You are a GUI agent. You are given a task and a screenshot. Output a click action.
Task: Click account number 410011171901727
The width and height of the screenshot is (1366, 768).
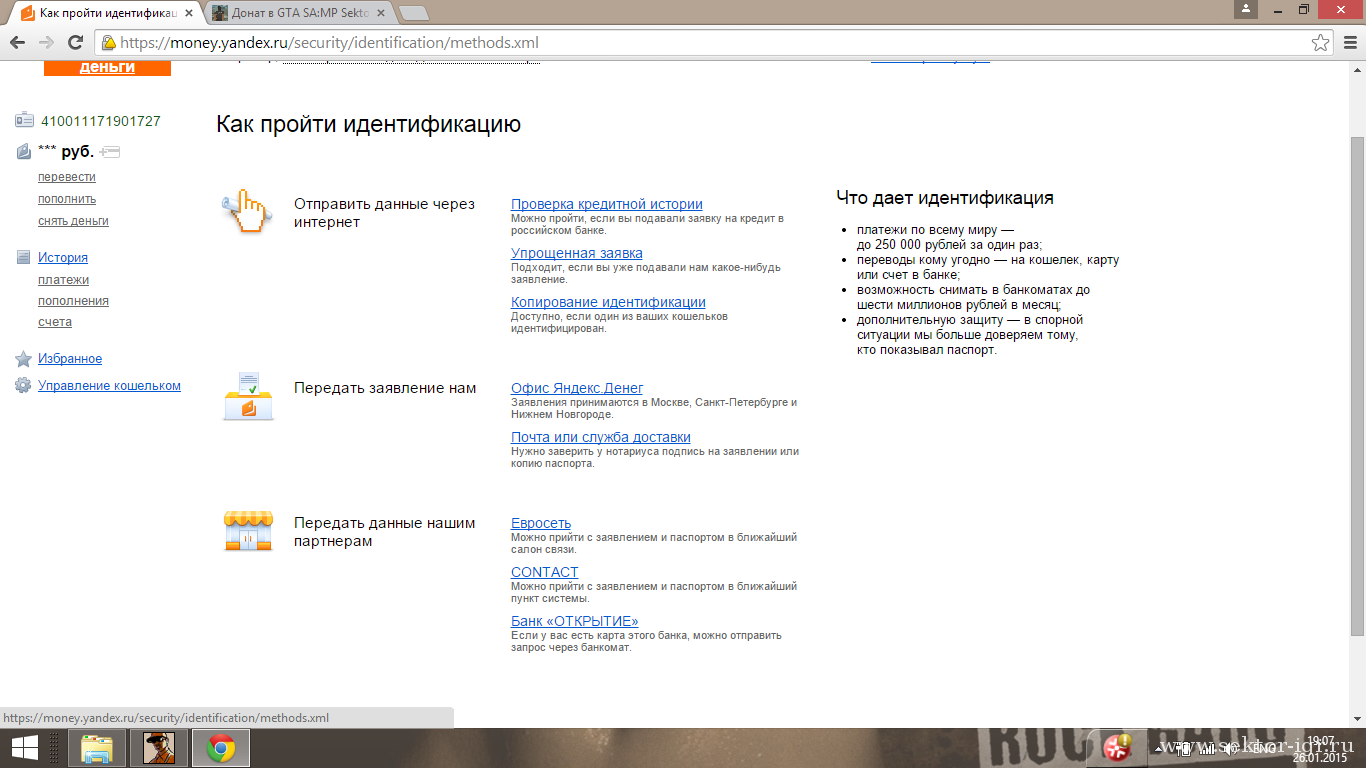(x=101, y=121)
